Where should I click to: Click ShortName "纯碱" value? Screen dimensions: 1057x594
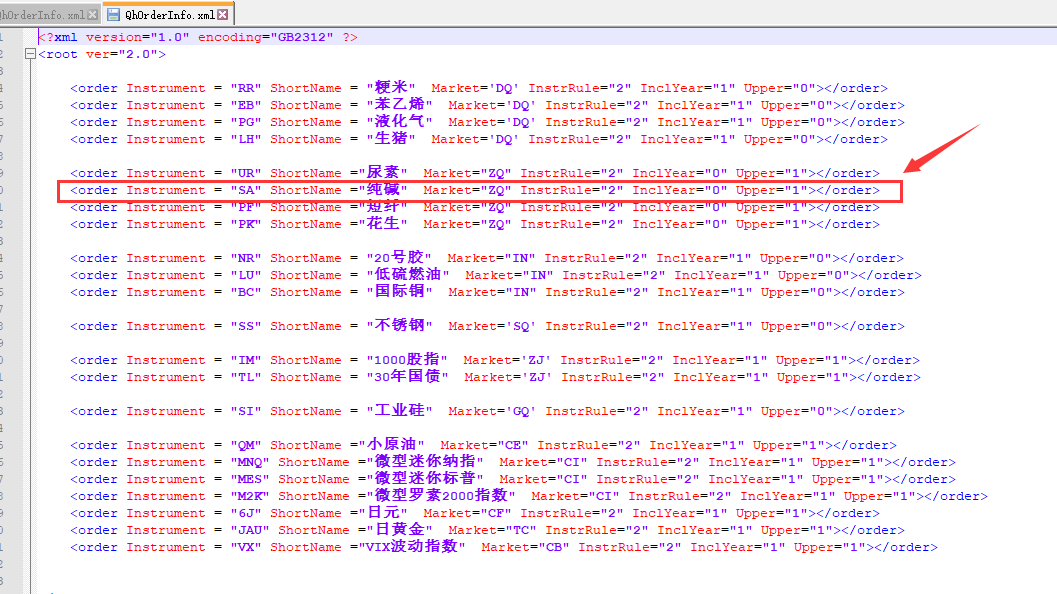click(x=383, y=189)
